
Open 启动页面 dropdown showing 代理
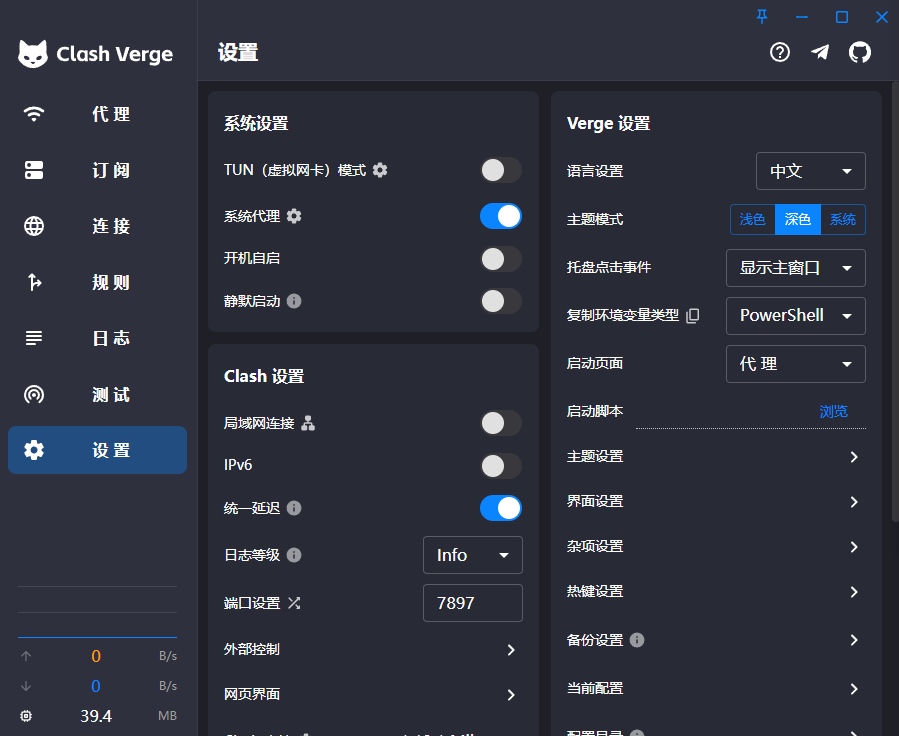click(796, 364)
